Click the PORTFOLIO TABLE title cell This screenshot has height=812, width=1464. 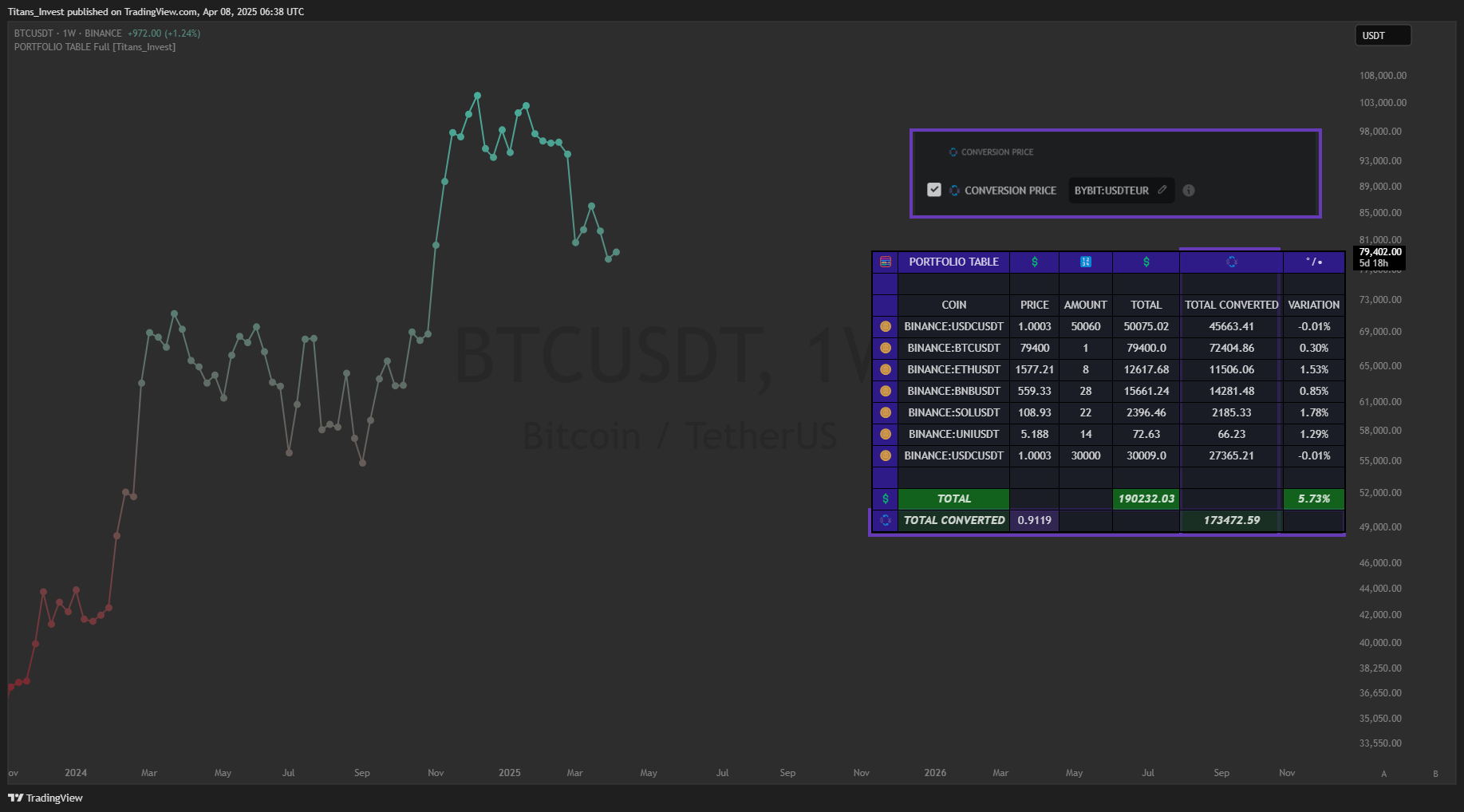953,262
